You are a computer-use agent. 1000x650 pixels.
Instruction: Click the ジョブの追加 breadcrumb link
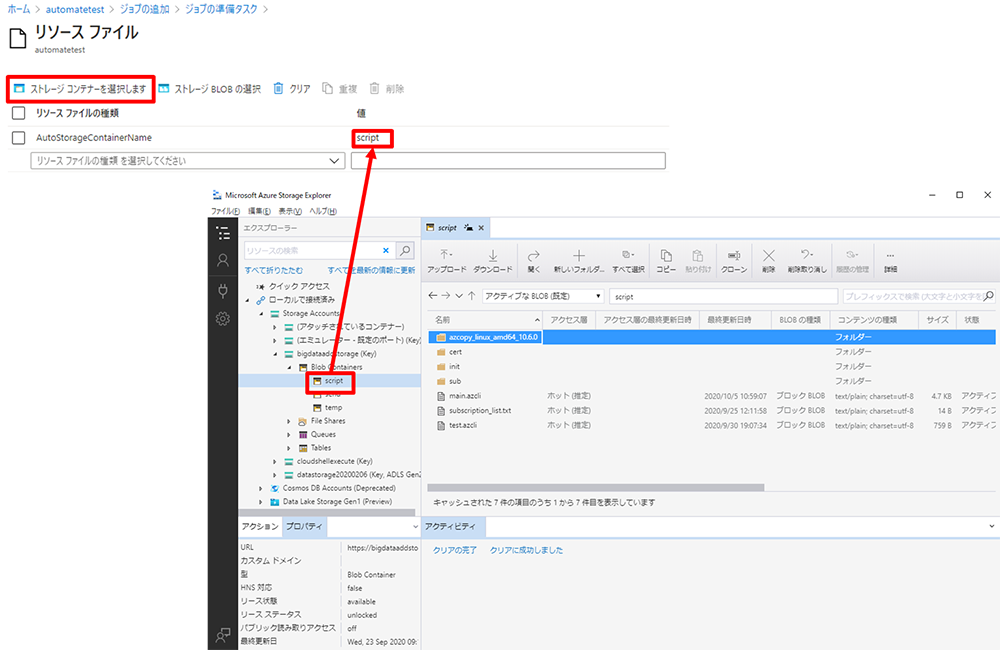145,9
